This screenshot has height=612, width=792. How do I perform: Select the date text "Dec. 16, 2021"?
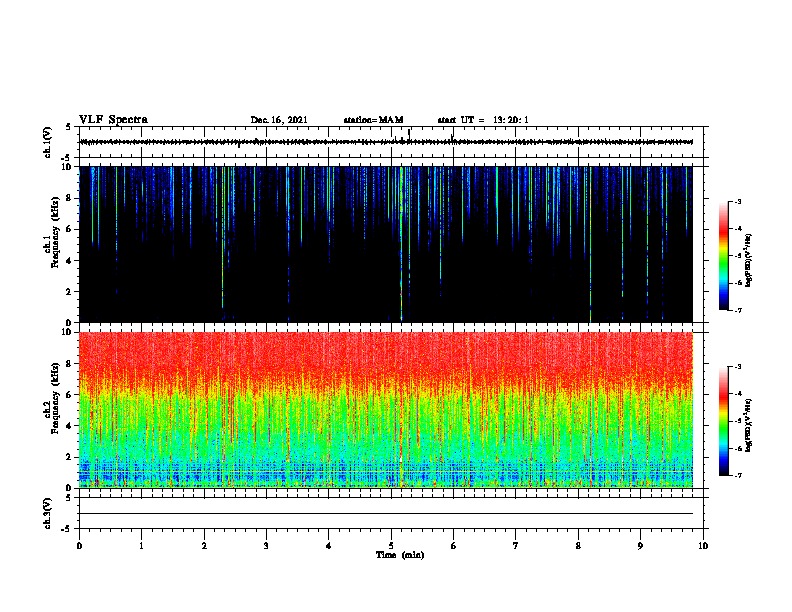click(279, 120)
